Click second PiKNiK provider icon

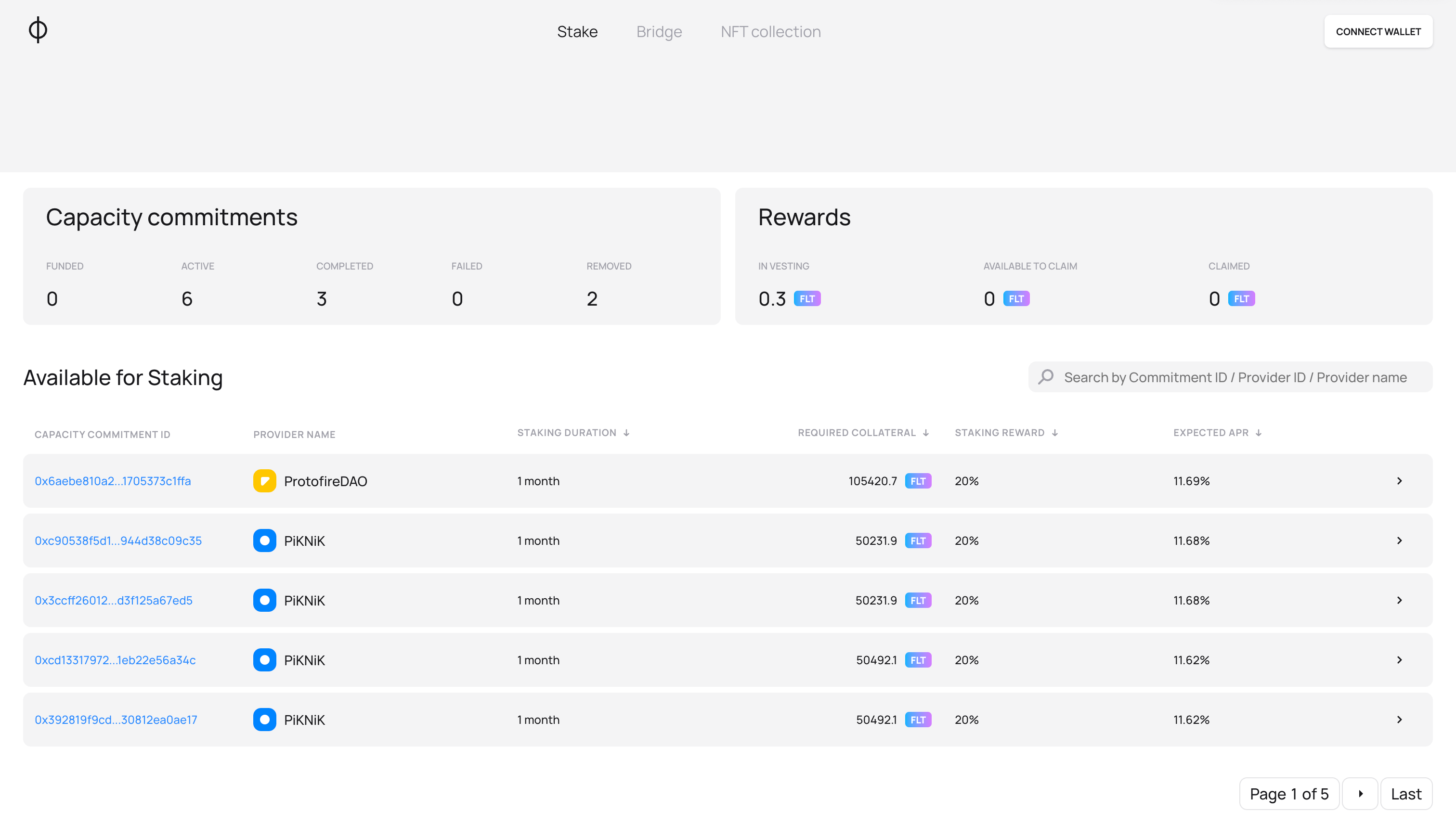[x=264, y=601]
